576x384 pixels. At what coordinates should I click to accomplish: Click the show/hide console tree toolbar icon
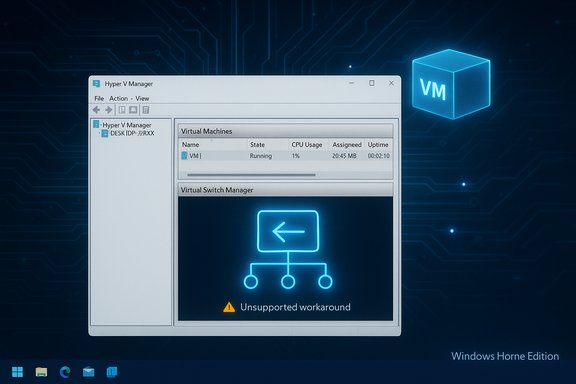pyautogui.click(x=122, y=110)
